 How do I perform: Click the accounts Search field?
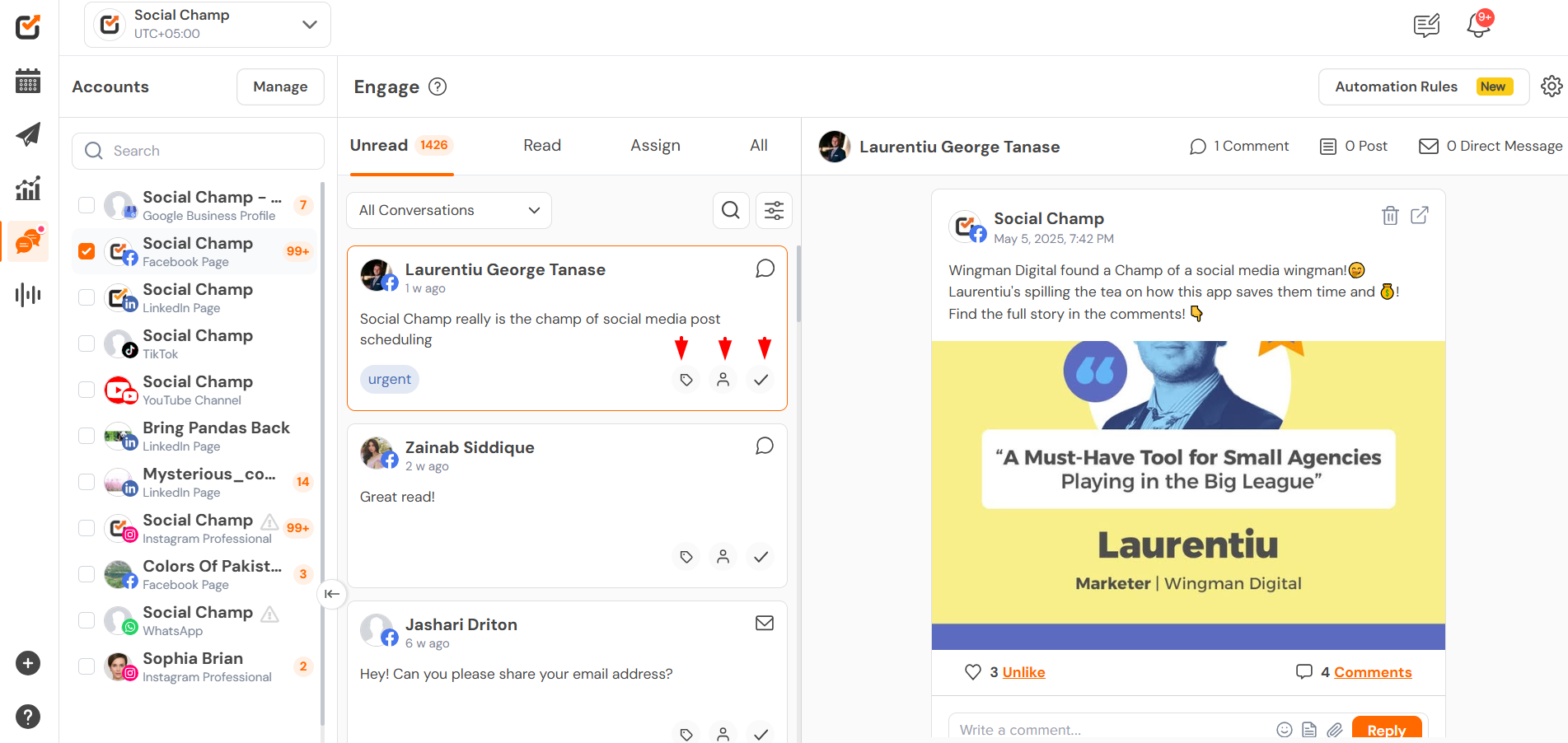198,151
